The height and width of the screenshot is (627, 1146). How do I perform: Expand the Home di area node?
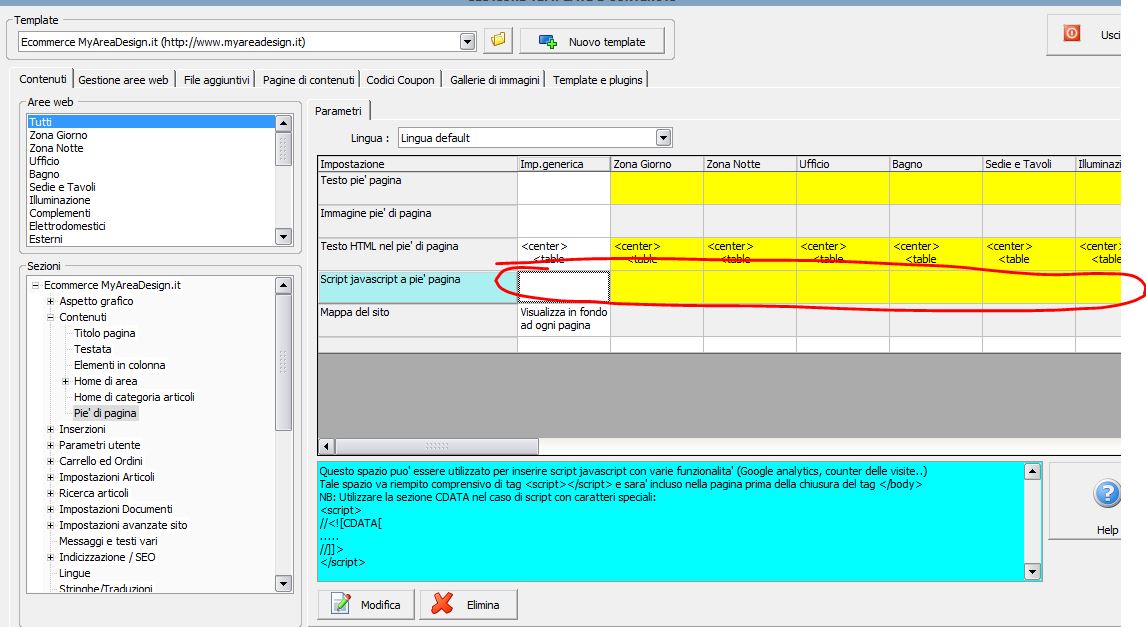[65, 381]
